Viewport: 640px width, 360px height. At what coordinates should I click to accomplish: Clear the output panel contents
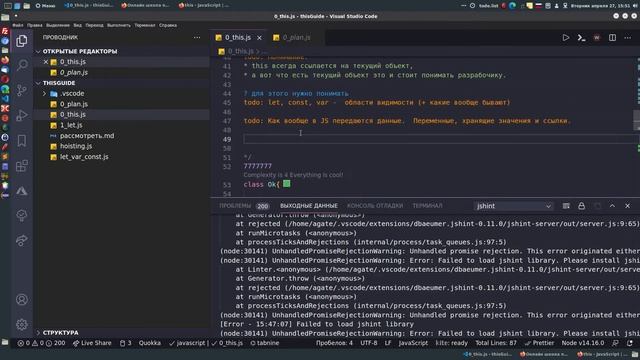[x=566, y=206]
